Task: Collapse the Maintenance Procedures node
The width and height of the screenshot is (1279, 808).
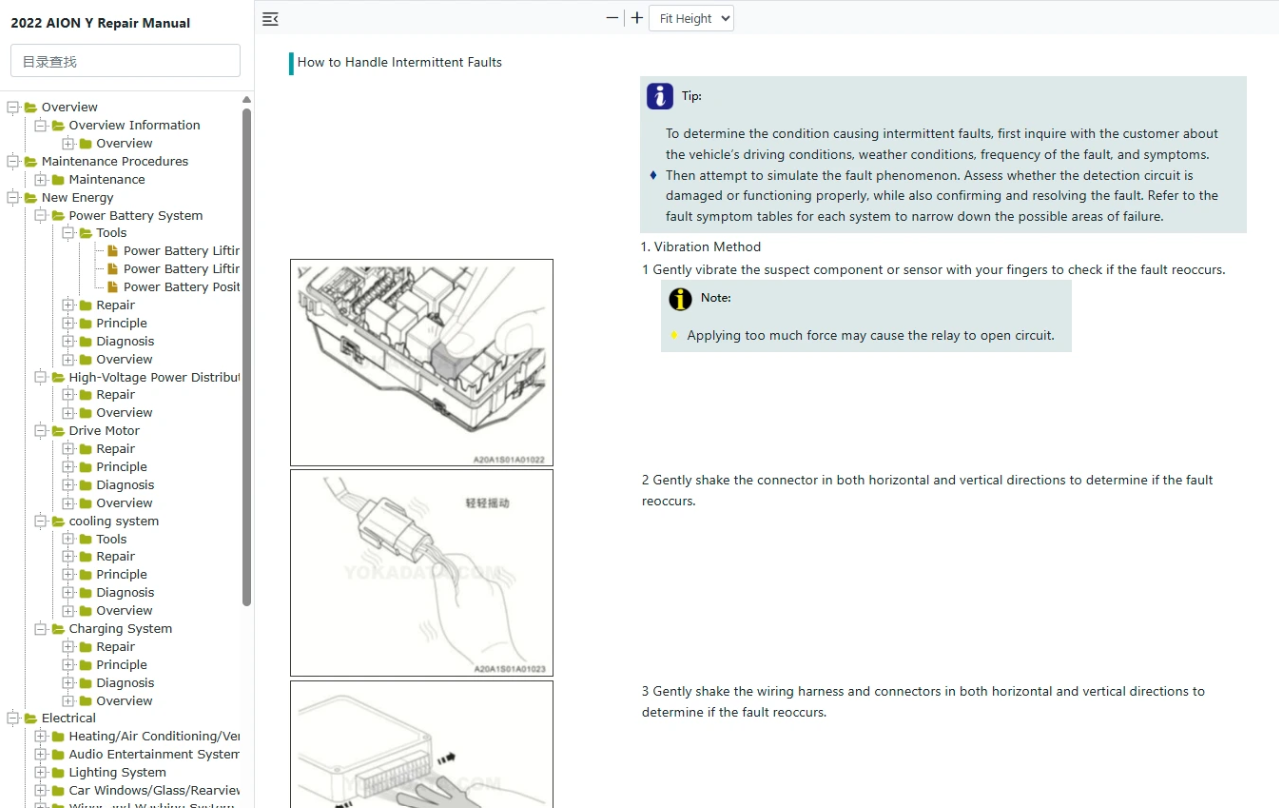Action: [13, 161]
